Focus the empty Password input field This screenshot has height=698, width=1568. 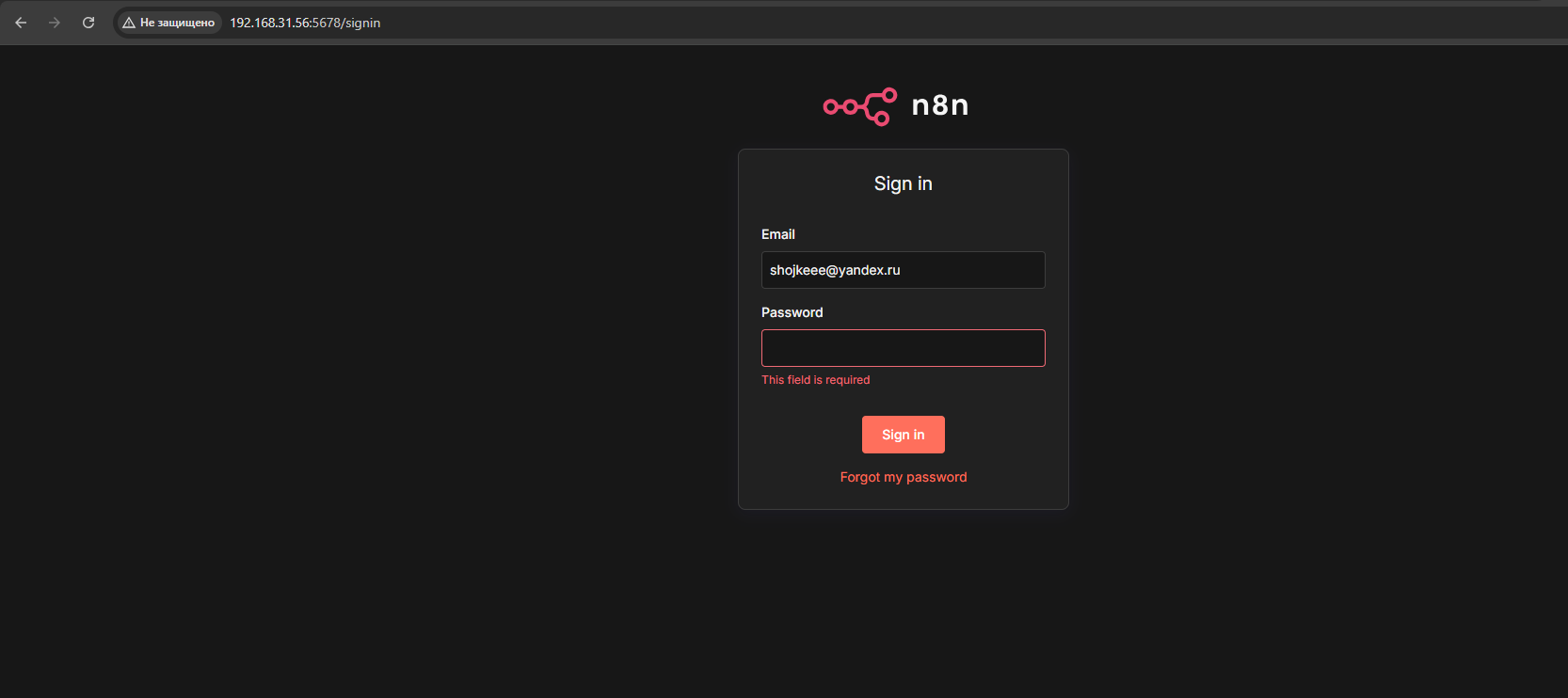tap(903, 348)
